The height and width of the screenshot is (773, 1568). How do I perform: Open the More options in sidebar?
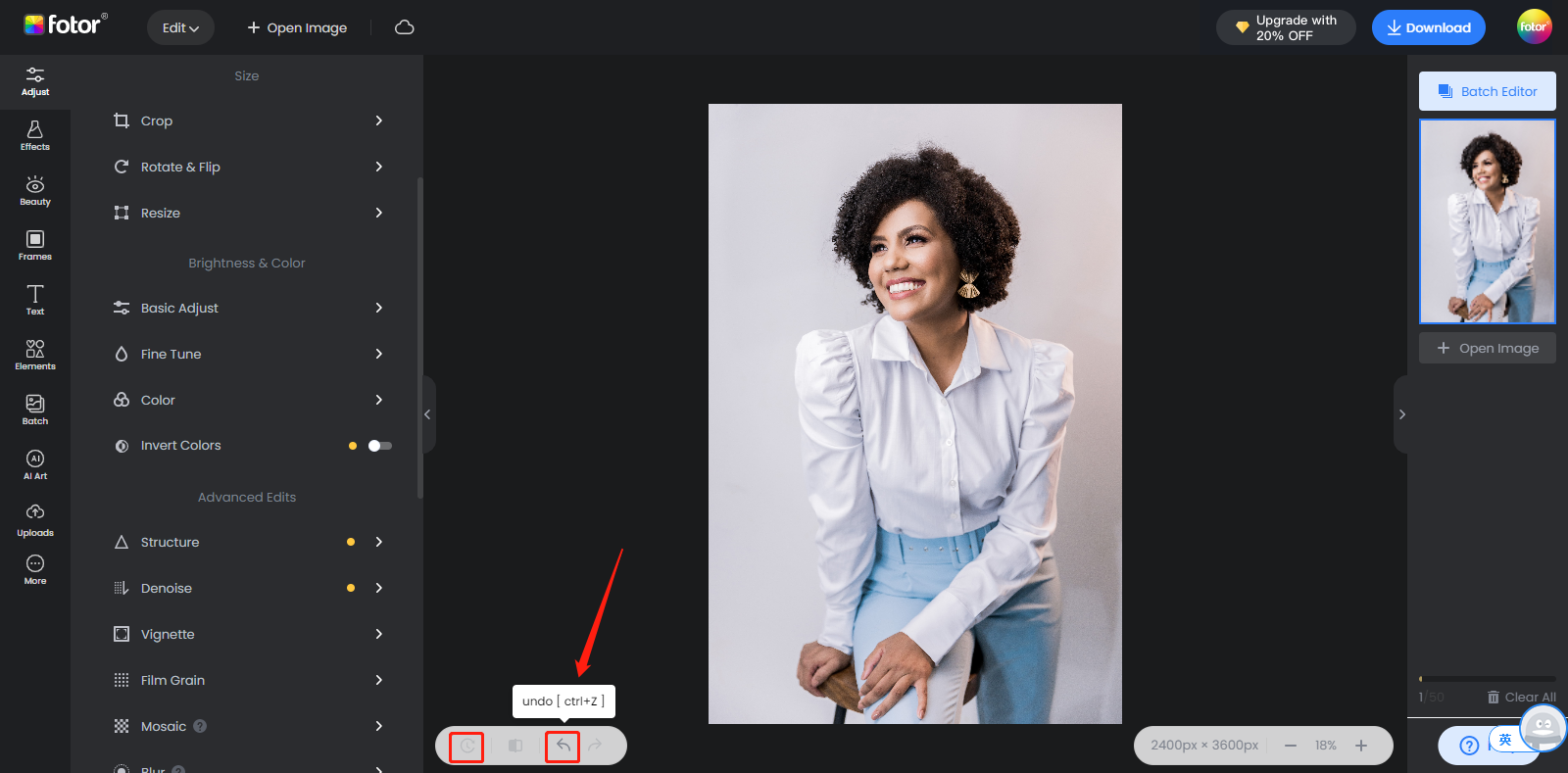35,569
